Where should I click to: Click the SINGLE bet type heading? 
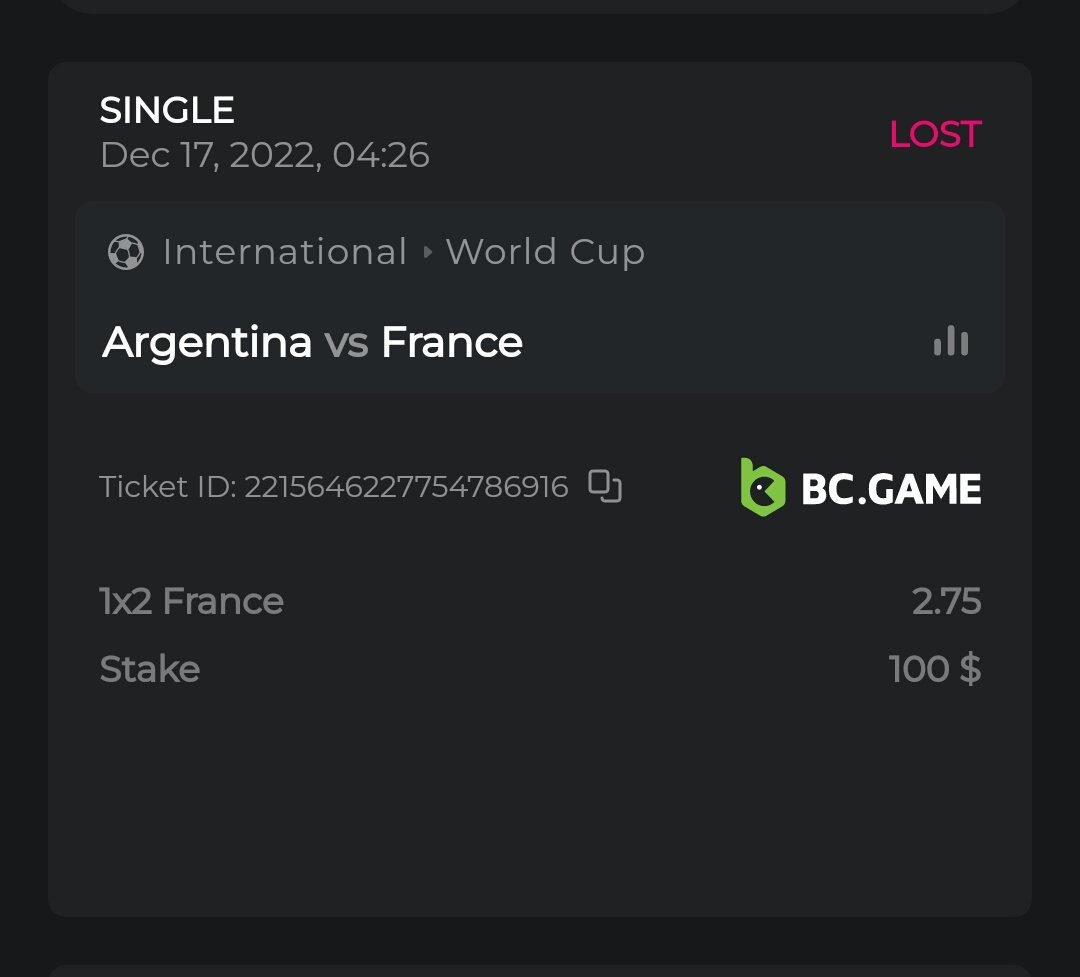(167, 110)
